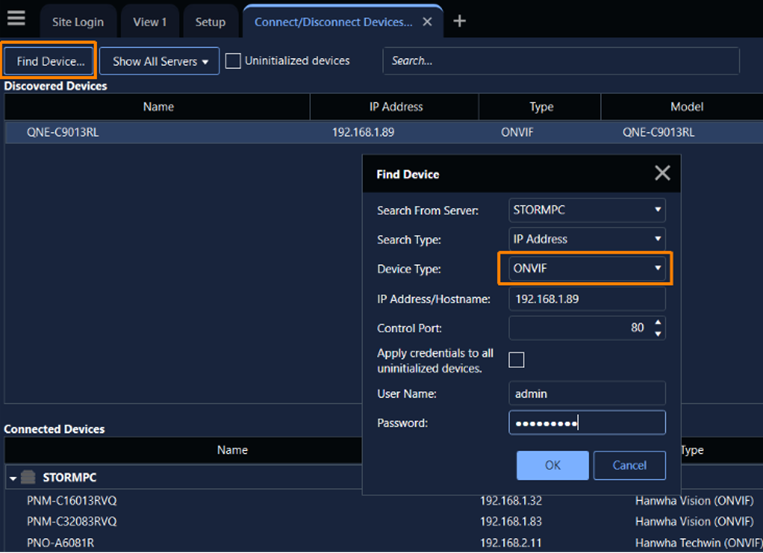
Task: Expand the Search Type dropdown
Action: pyautogui.click(x=587, y=239)
